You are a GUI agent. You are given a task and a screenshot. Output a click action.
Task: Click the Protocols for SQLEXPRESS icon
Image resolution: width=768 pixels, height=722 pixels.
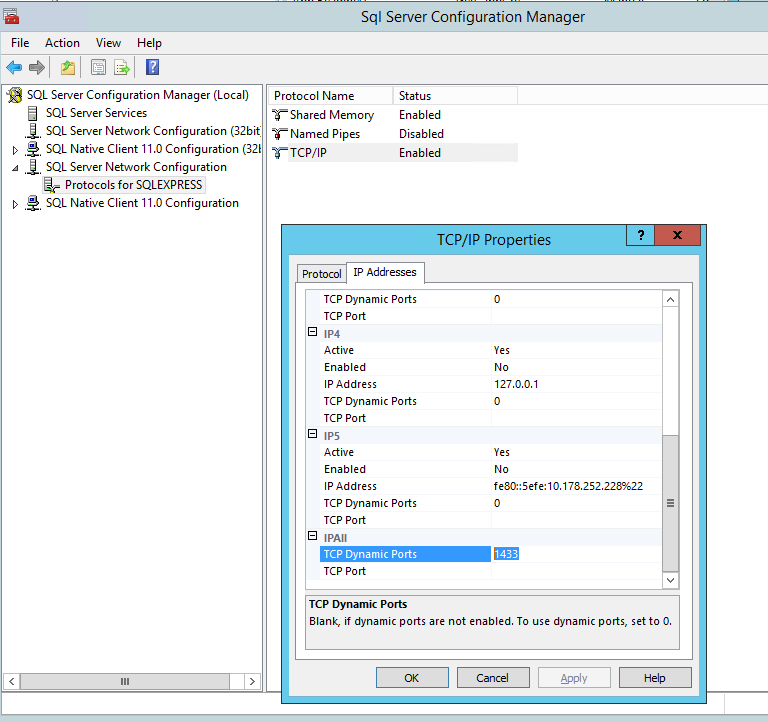click(x=51, y=185)
